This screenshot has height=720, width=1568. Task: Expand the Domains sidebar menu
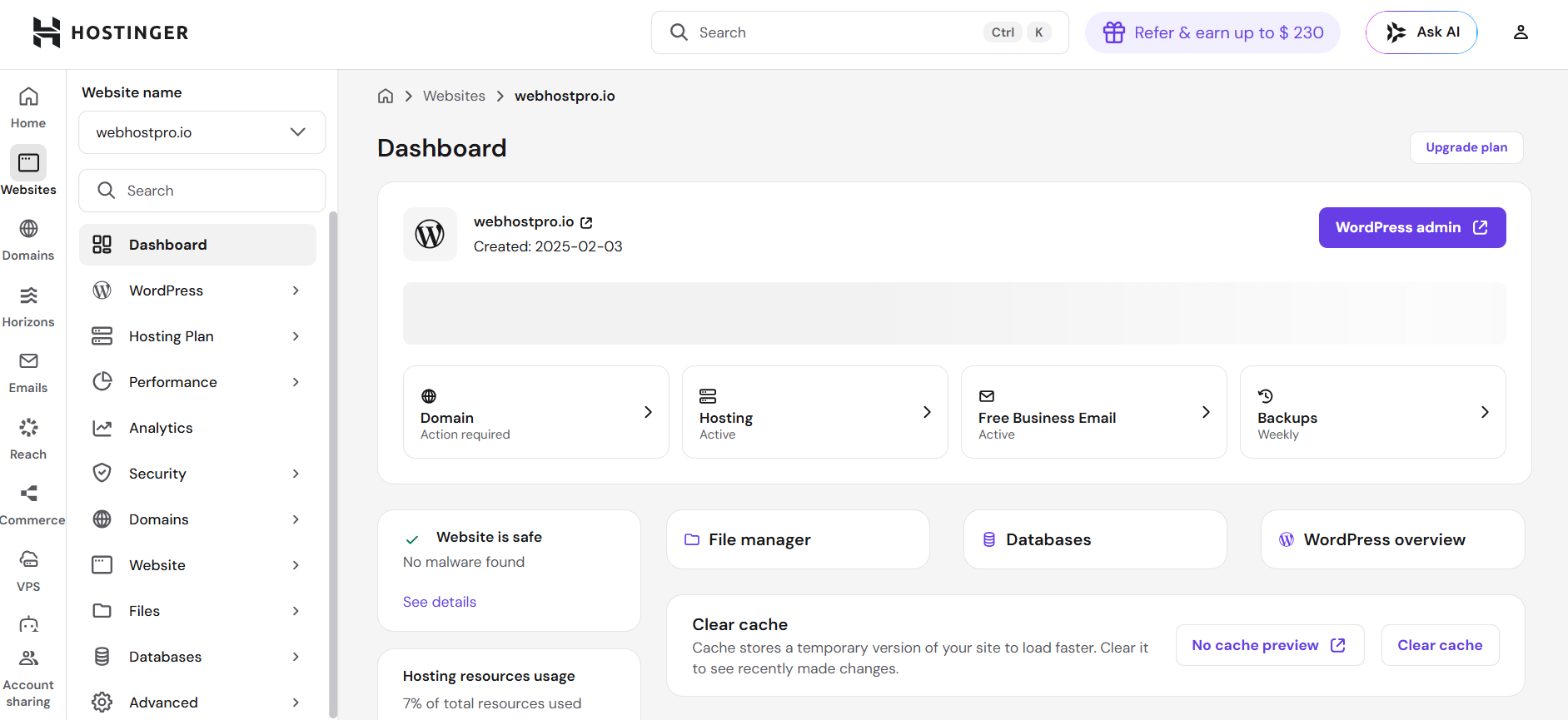pyautogui.click(x=296, y=519)
